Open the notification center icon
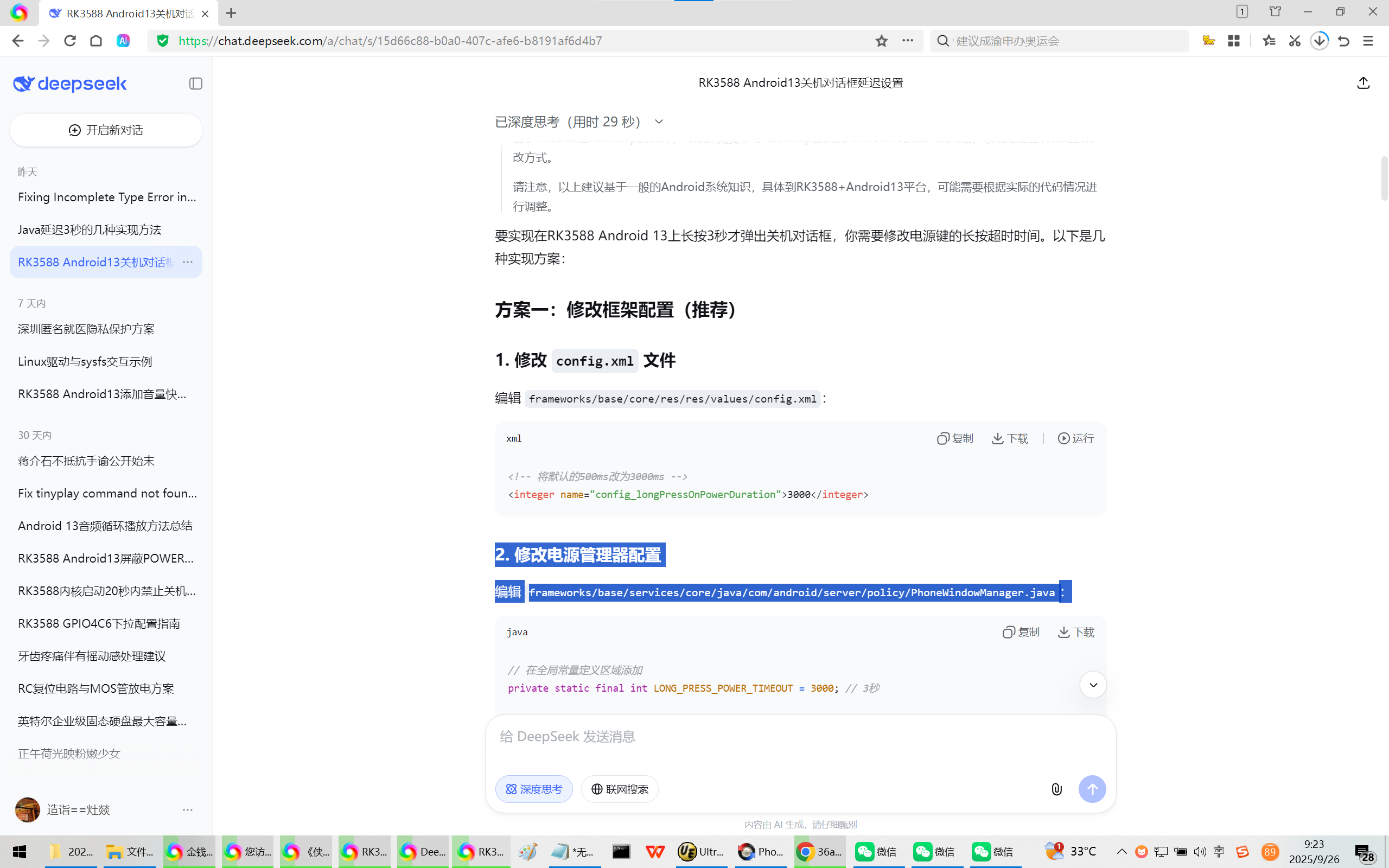 click(1365, 853)
